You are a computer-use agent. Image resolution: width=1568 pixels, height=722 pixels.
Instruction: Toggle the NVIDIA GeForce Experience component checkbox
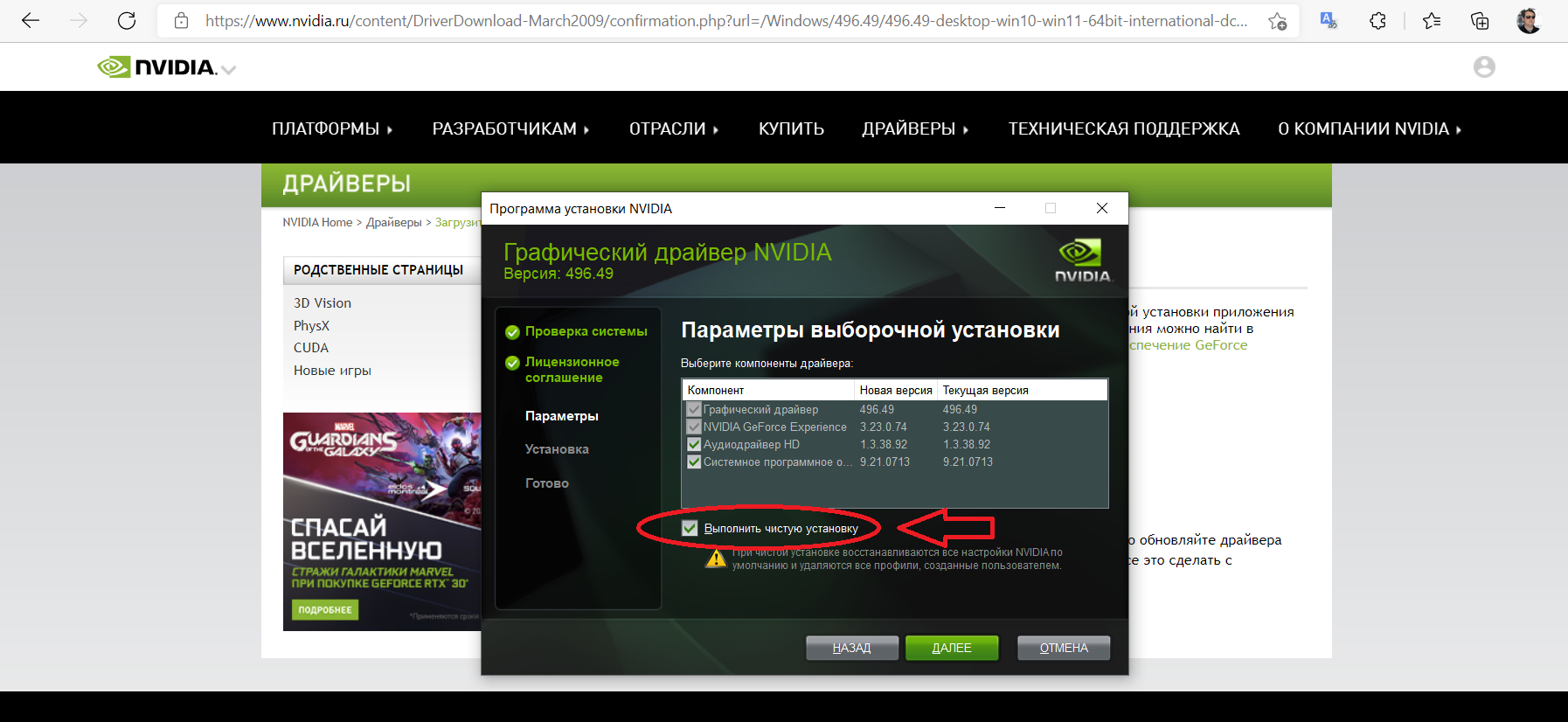694,427
